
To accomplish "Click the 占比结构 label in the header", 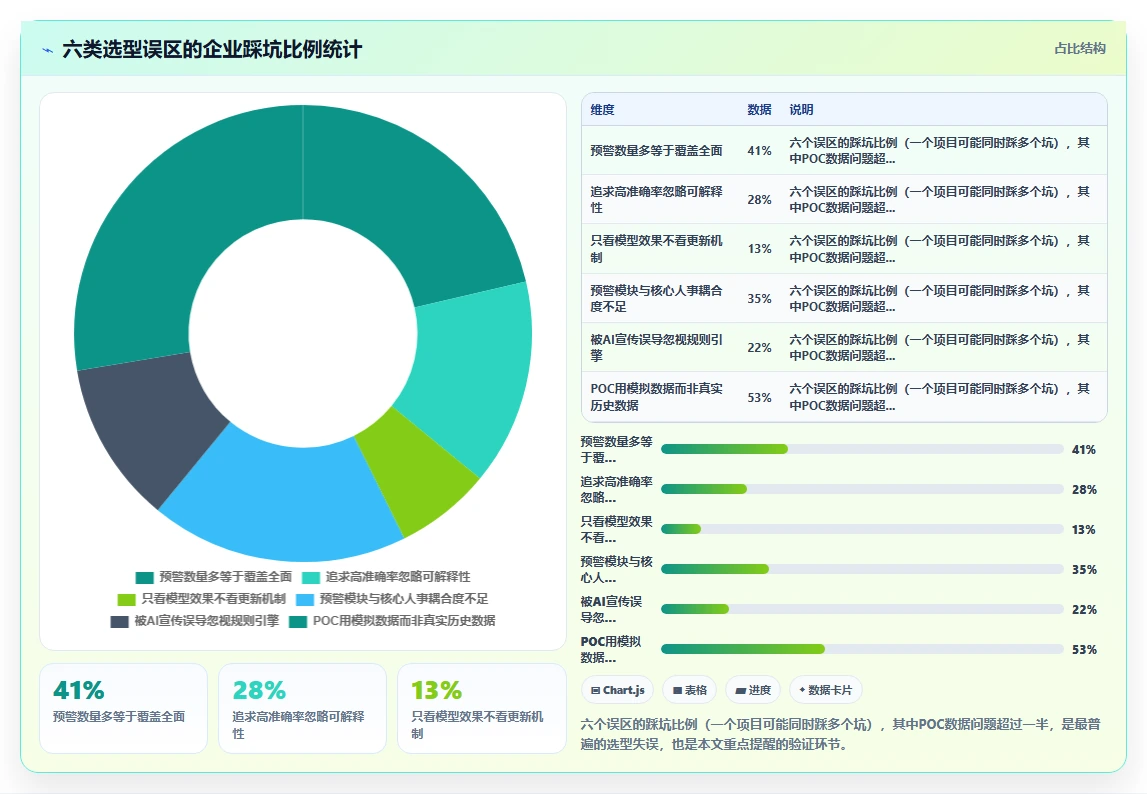I will 1080,48.
